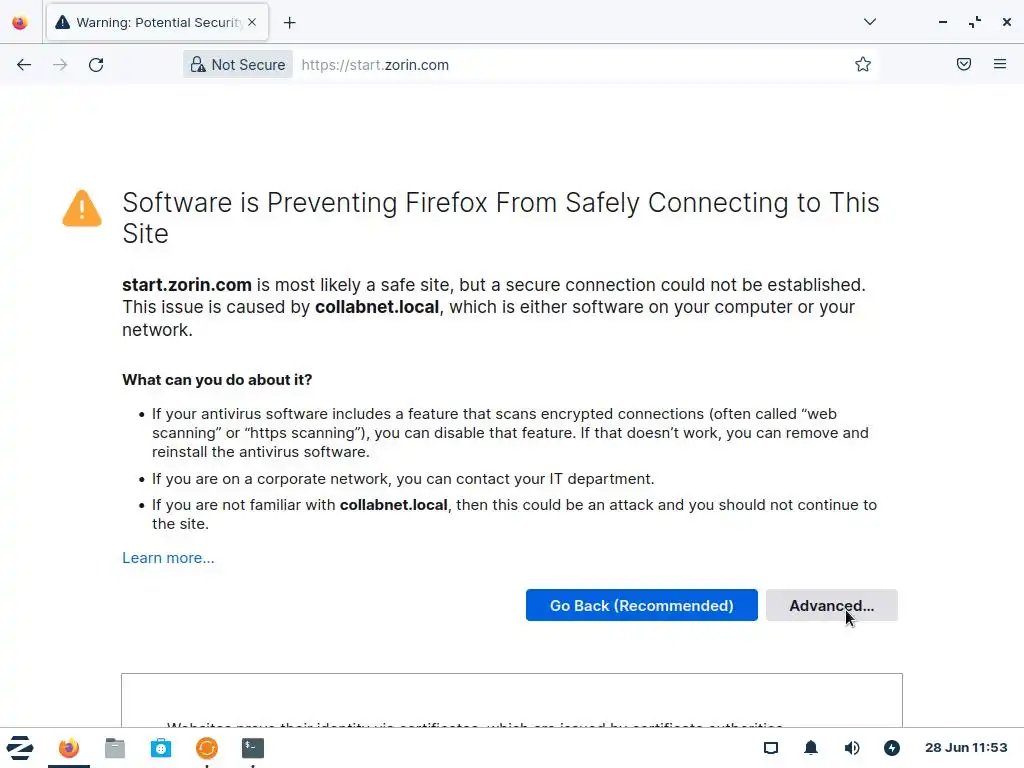
Task: Expand the list all tabs chevron
Action: click(870, 22)
